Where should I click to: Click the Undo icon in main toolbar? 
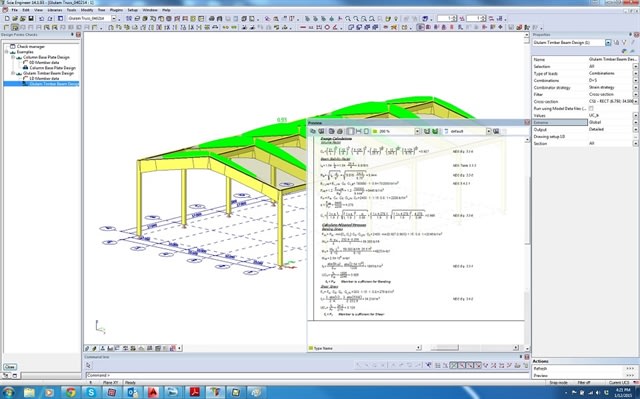click(x=42, y=19)
